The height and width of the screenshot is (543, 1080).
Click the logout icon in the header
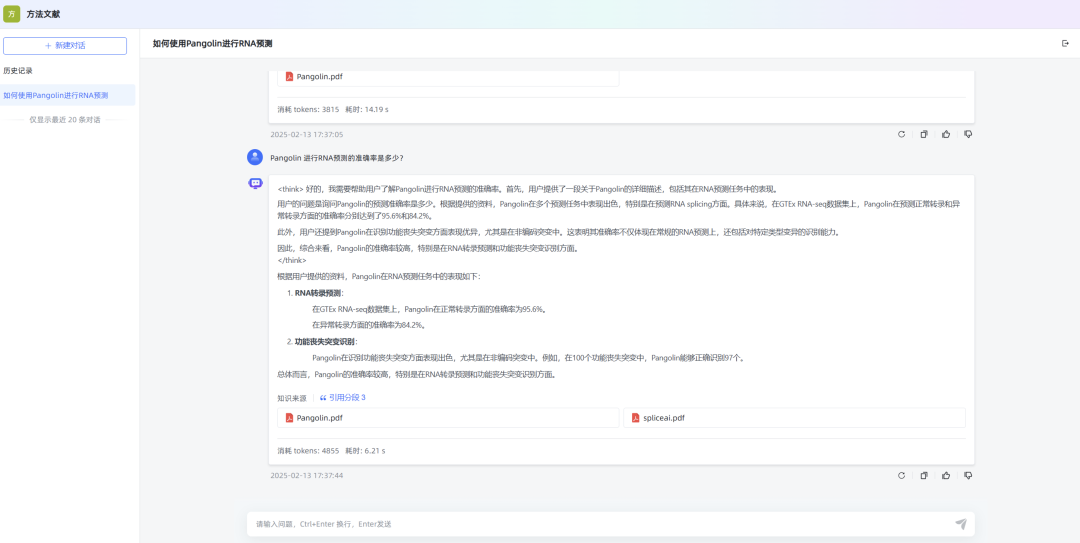[x=1066, y=43]
